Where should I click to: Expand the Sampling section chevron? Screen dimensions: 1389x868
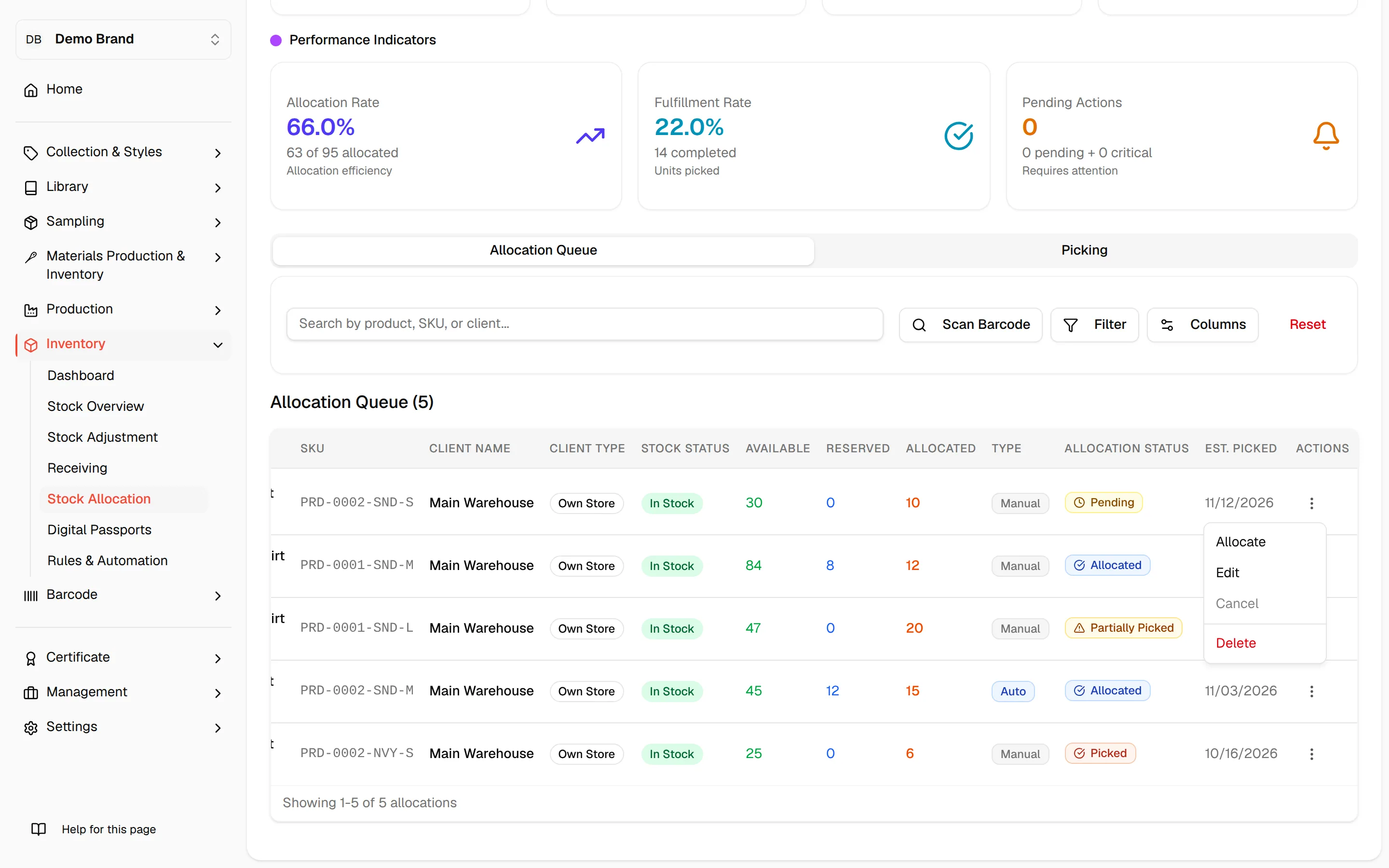click(x=218, y=222)
